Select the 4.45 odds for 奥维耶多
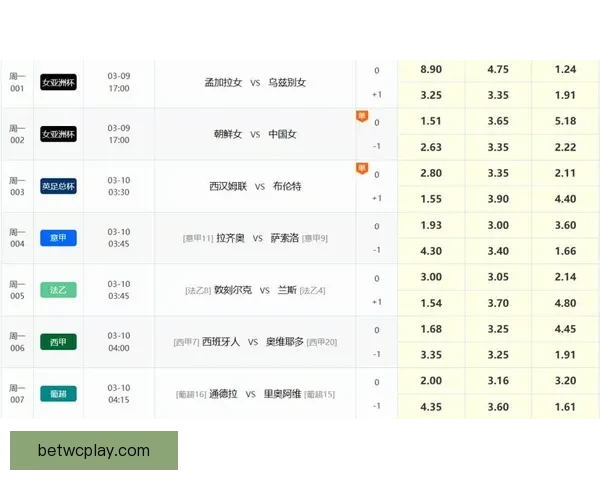The width and height of the screenshot is (600, 480). pyautogui.click(x=566, y=329)
